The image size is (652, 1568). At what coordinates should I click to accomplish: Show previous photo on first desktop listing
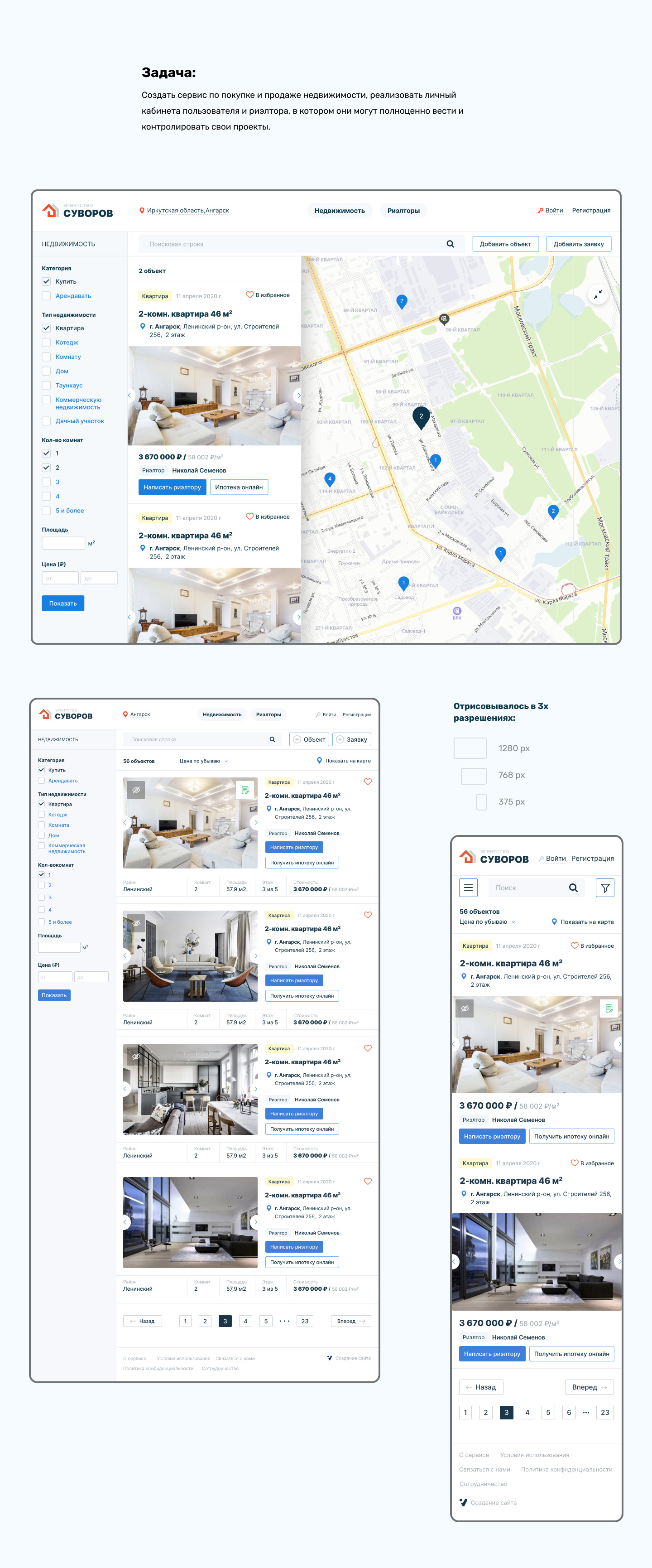(129, 396)
